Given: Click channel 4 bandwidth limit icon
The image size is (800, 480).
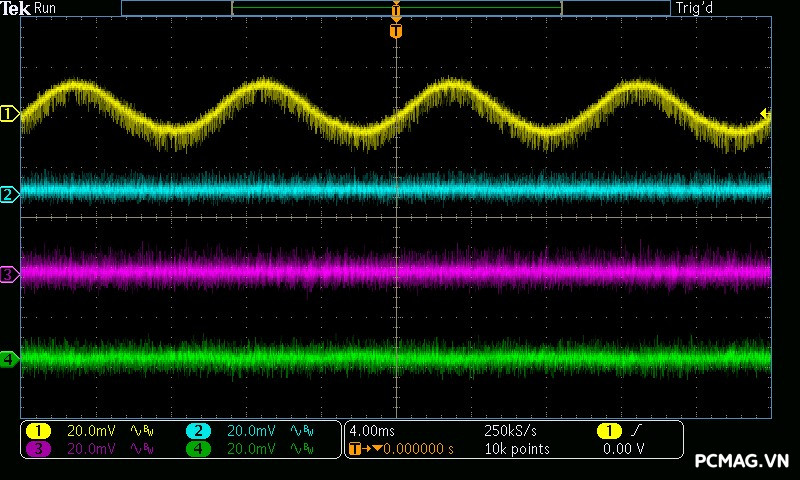Looking at the screenshot, I should coord(300,449).
